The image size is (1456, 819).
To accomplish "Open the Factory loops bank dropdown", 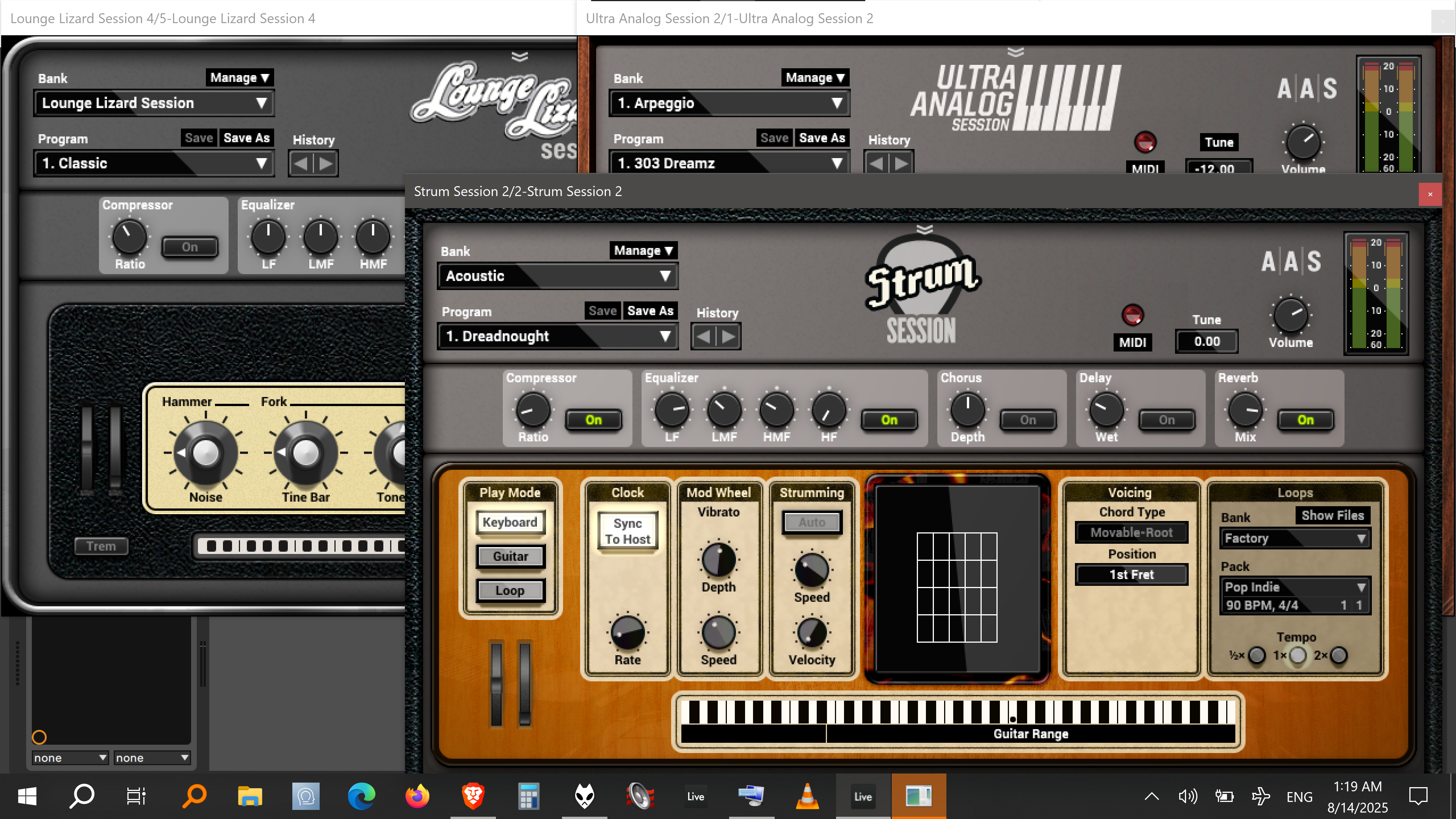I will [x=1295, y=538].
